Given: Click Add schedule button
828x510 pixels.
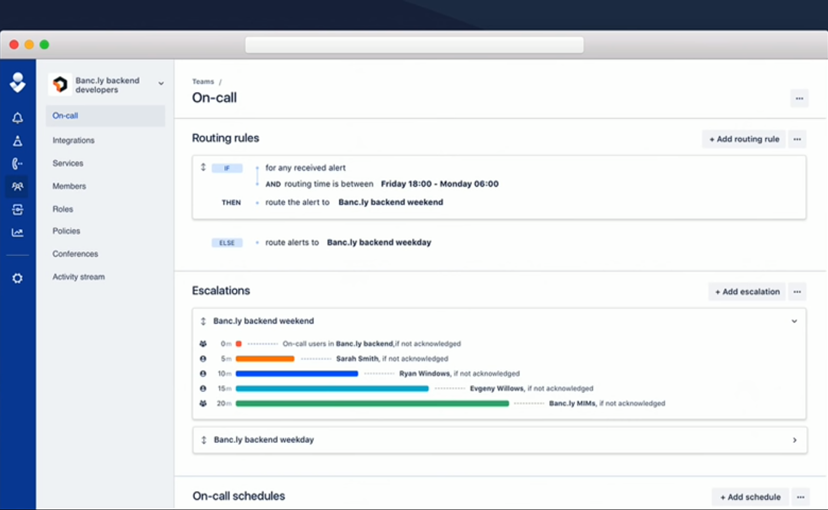Looking at the screenshot, I should pos(750,497).
